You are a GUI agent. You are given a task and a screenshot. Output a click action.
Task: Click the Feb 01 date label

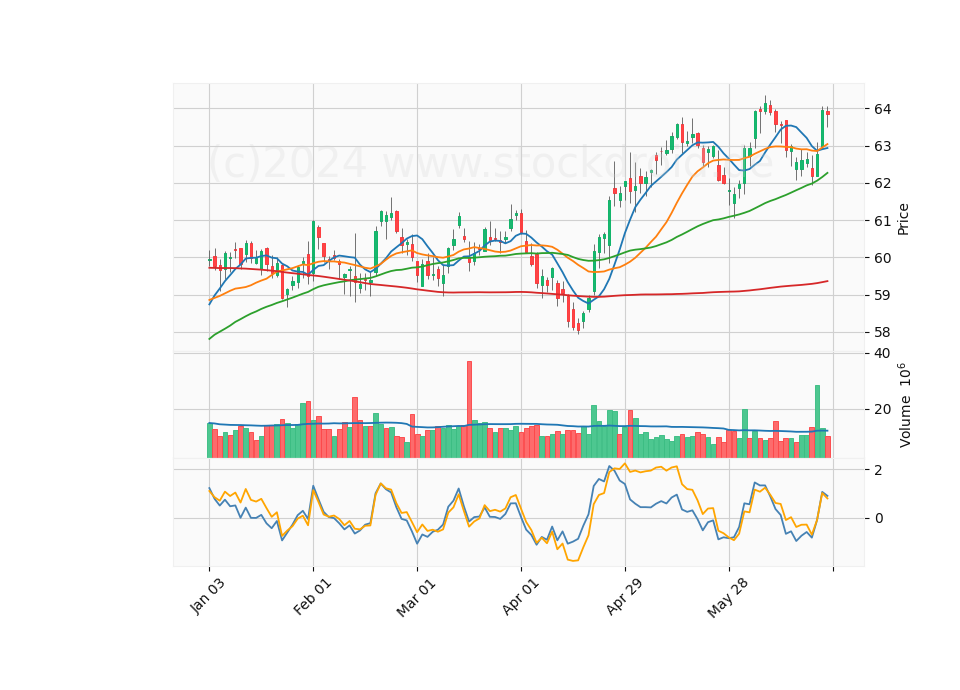tap(312, 596)
